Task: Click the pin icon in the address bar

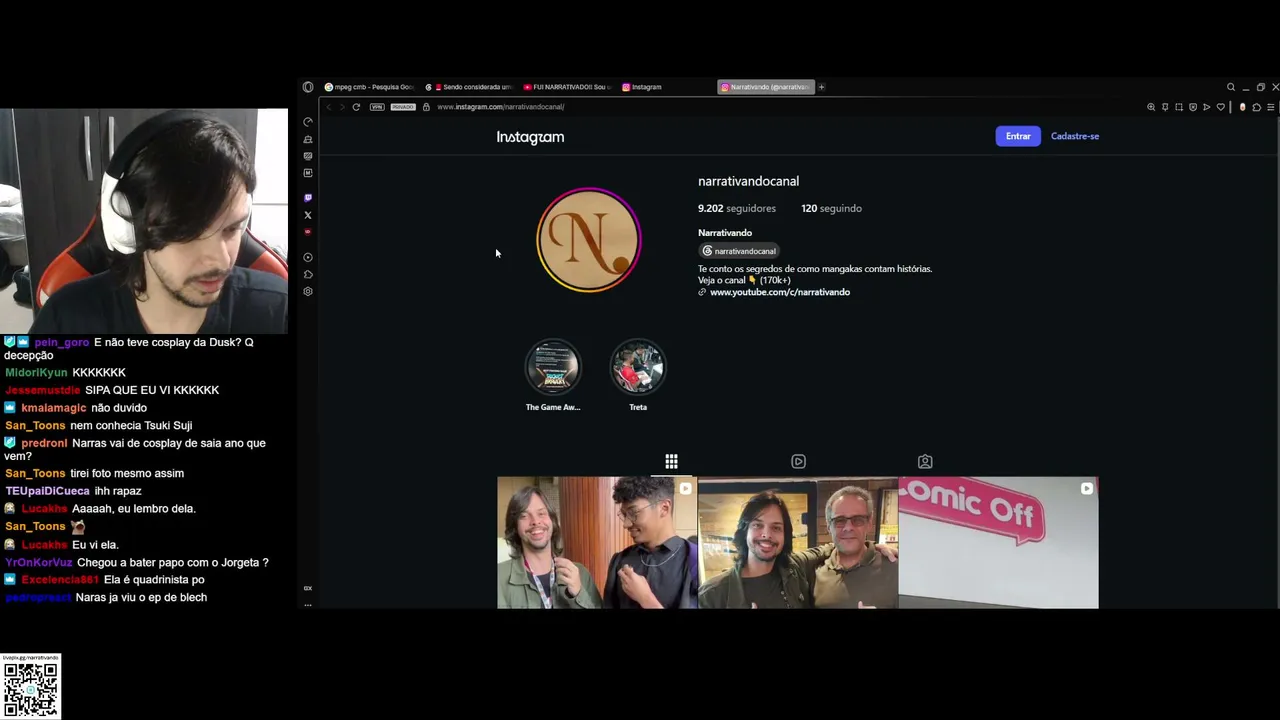Action: (1165, 107)
